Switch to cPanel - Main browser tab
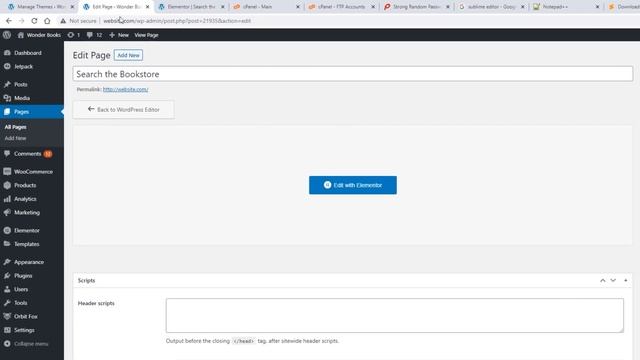The width and height of the screenshot is (640, 360). 266,7
